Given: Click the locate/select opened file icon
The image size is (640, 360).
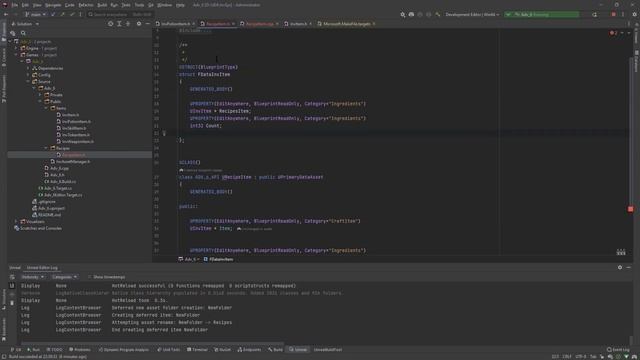Looking at the screenshot, I should (111, 24).
